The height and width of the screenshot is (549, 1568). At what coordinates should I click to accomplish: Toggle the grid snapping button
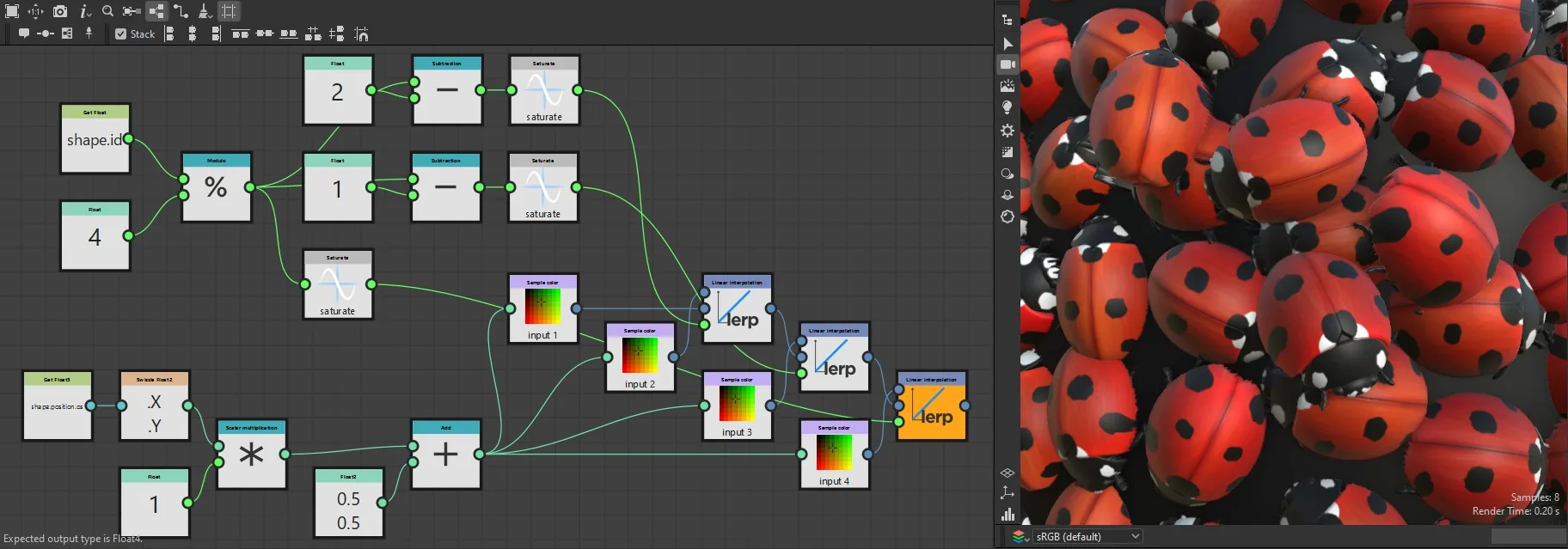(229, 11)
